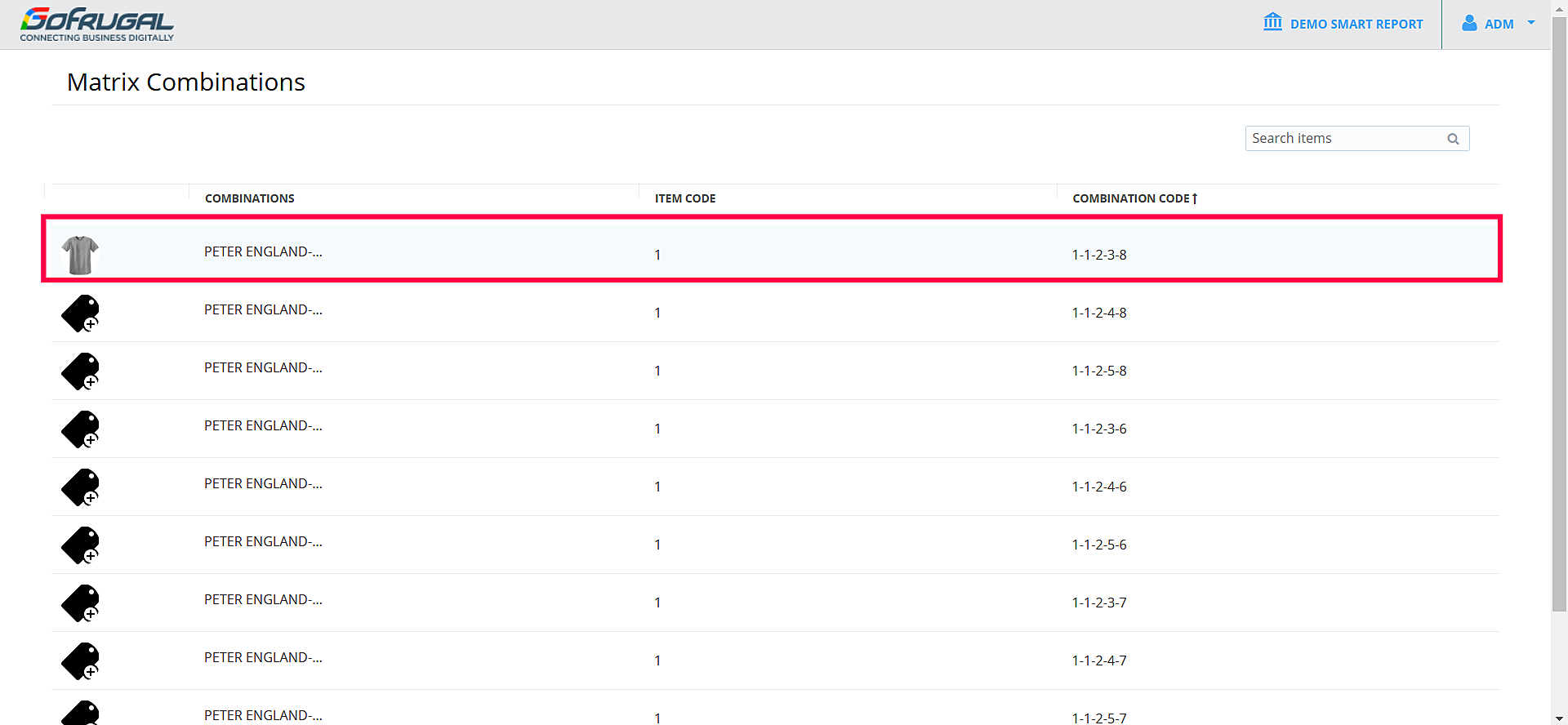Click combination code 1-1-2-4-8
The height and width of the screenshot is (725, 1568).
click(x=1099, y=313)
